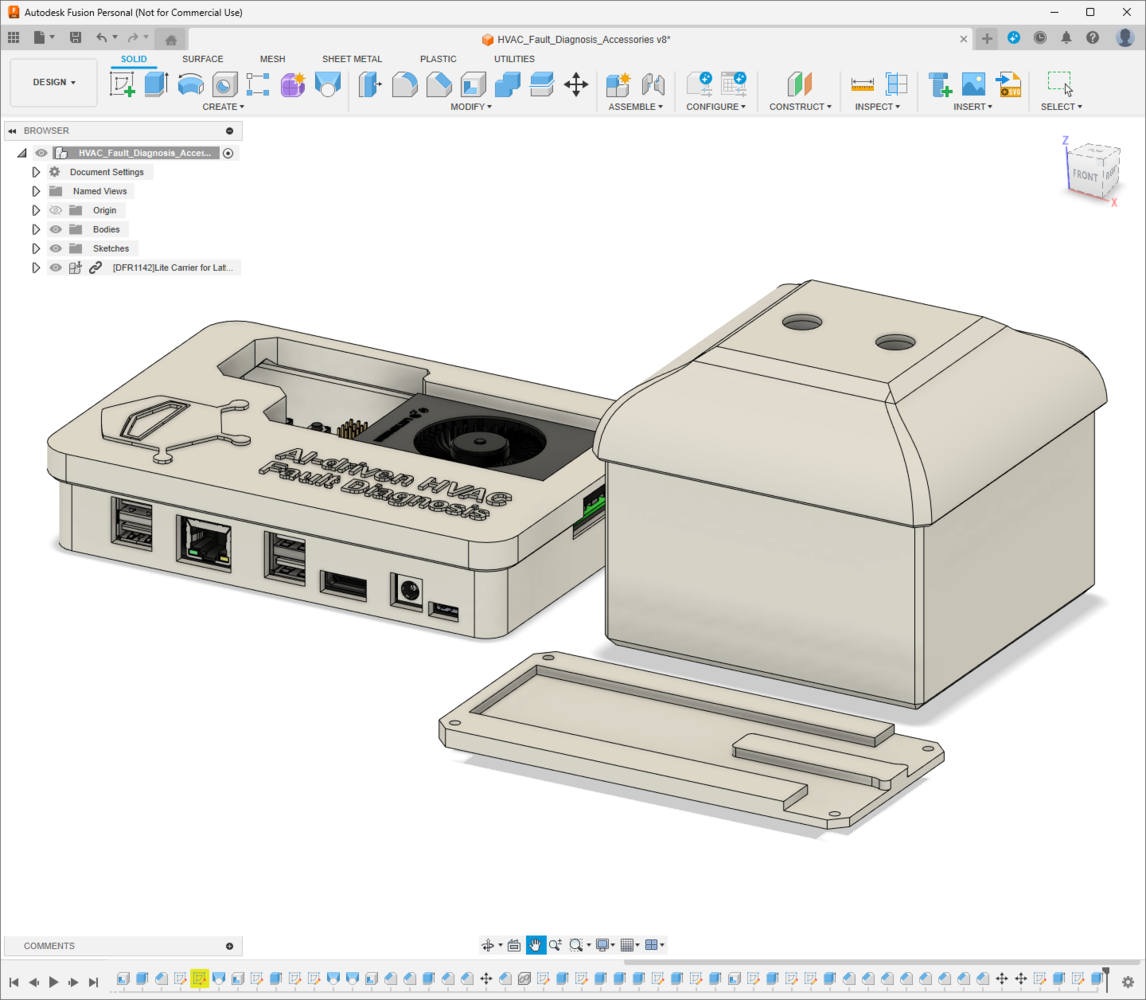Switch to the SHEET METAL tab
The width and height of the screenshot is (1146, 1000).
(352, 59)
